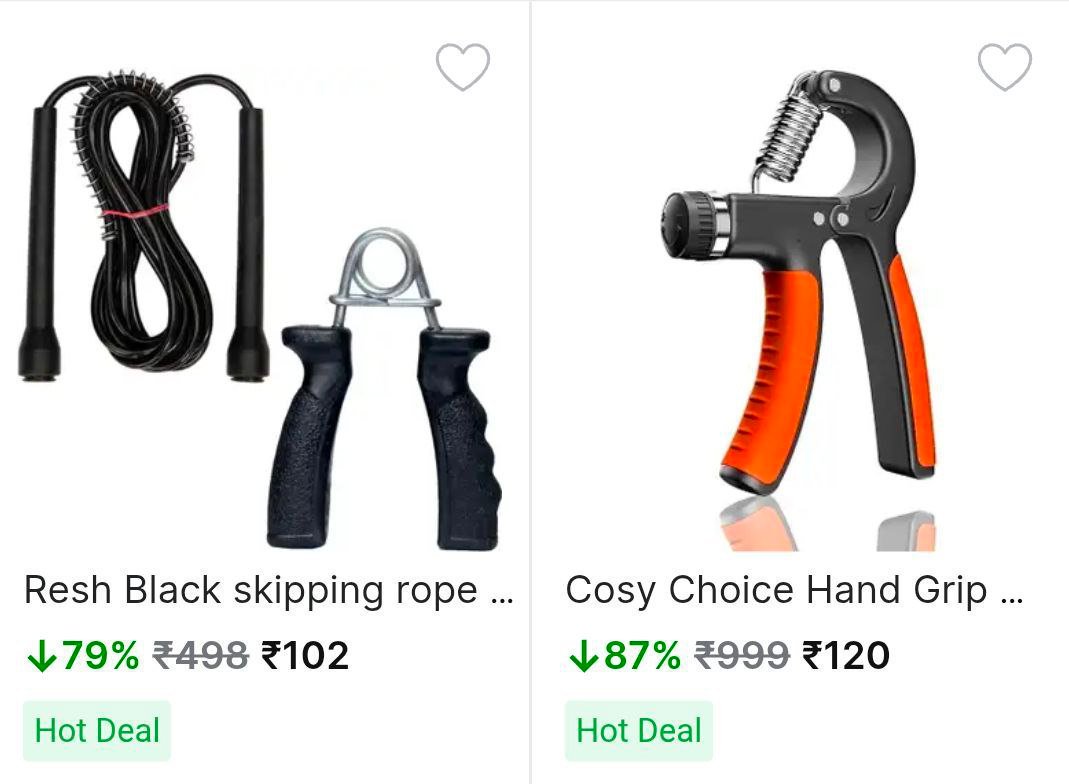The height and width of the screenshot is (784, 1069).
Task: Add Resh skipping rope to wishlist
Action: coord(463,67)
